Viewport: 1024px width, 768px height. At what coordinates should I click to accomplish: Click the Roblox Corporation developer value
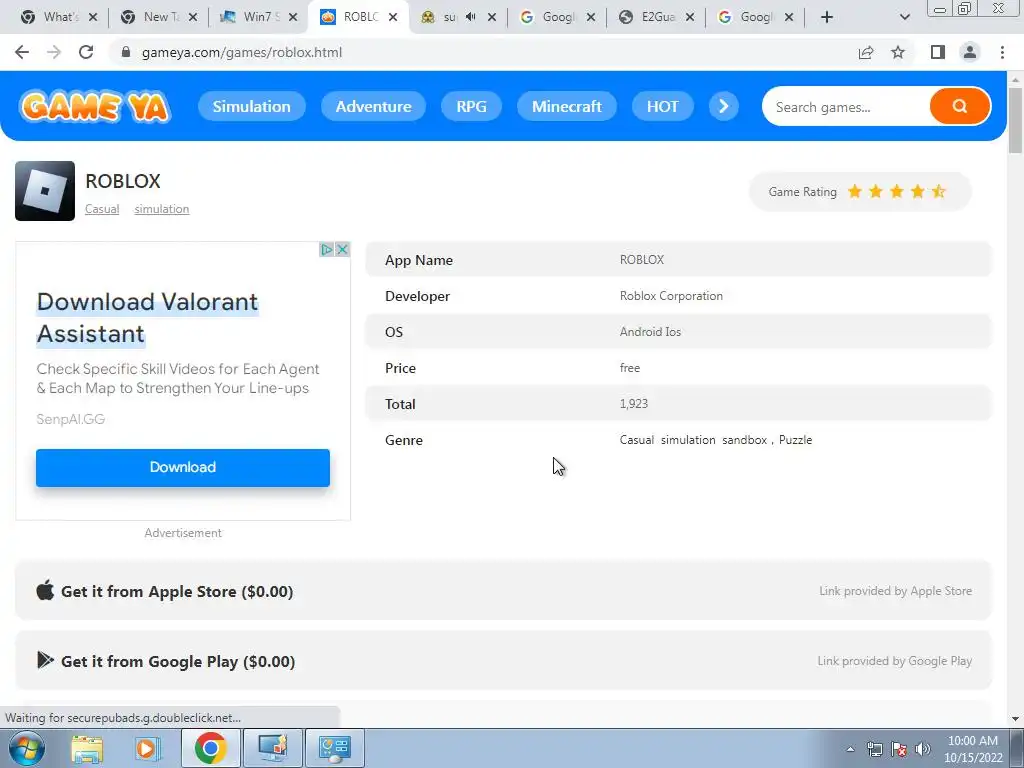tap(671, 296)
